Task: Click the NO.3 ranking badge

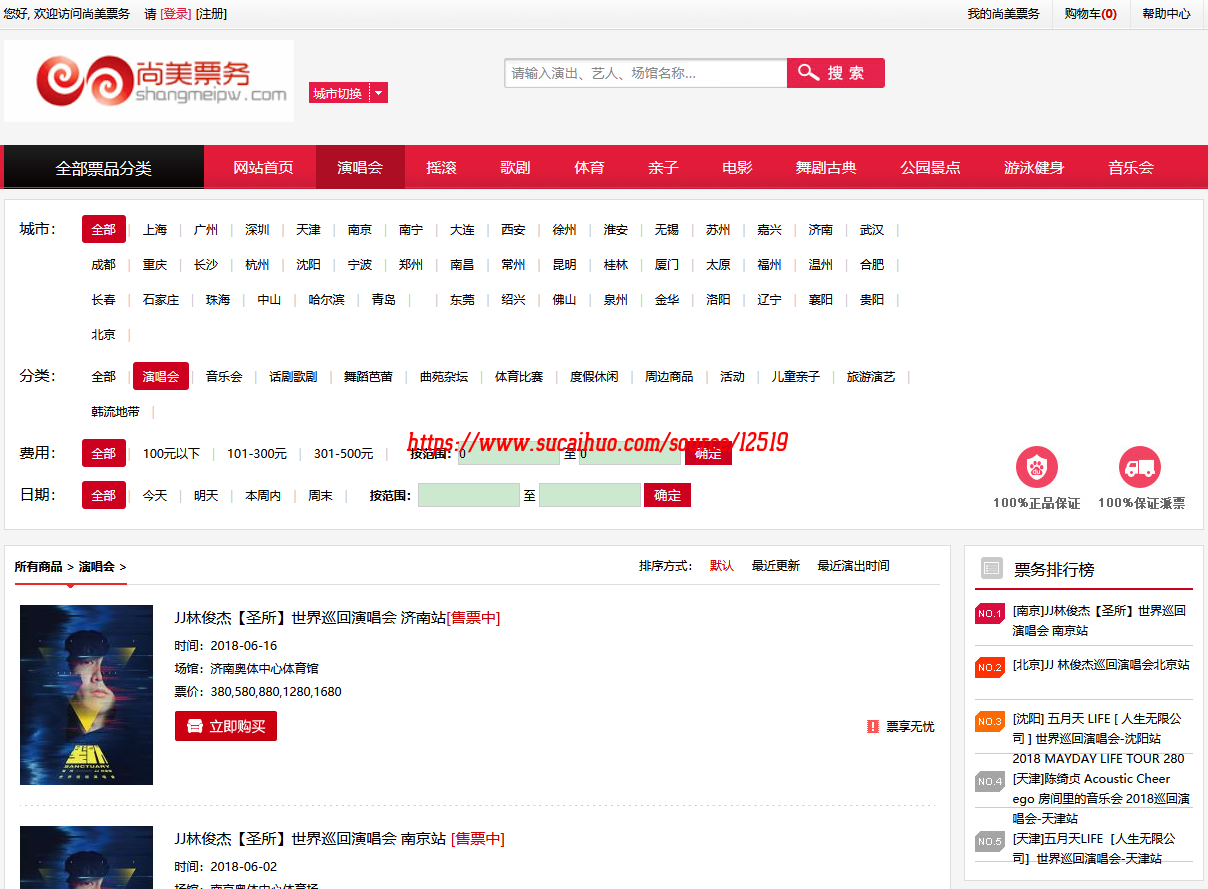Action: [x=989, y=721]
